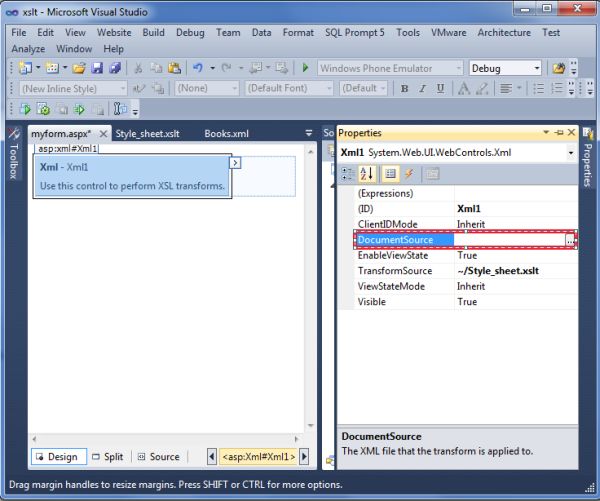
Task: Click the Events lightning bolt icon
Action: [x=409, y=174]
